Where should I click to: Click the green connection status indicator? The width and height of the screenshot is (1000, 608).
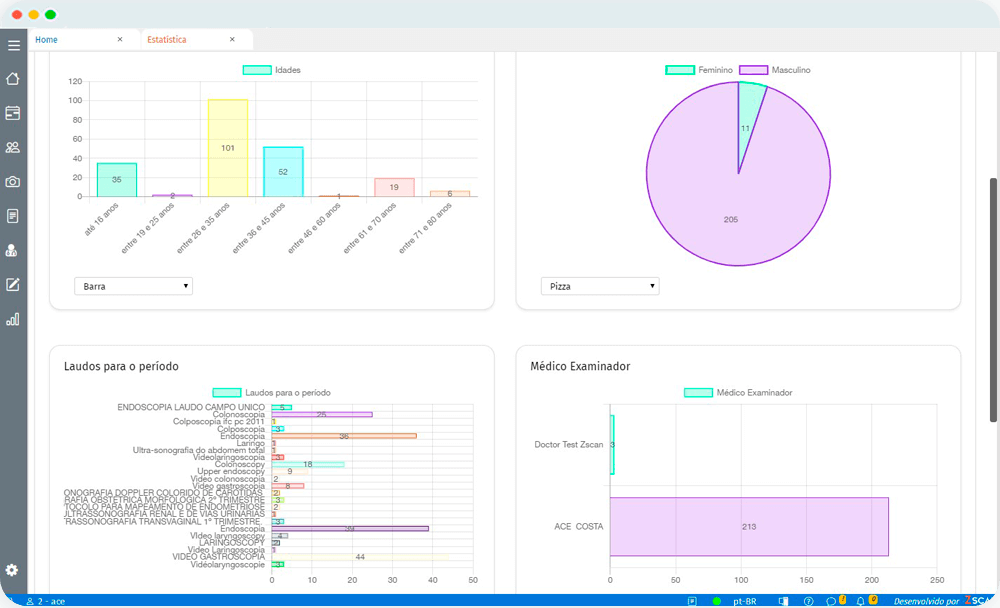(717, 601)
